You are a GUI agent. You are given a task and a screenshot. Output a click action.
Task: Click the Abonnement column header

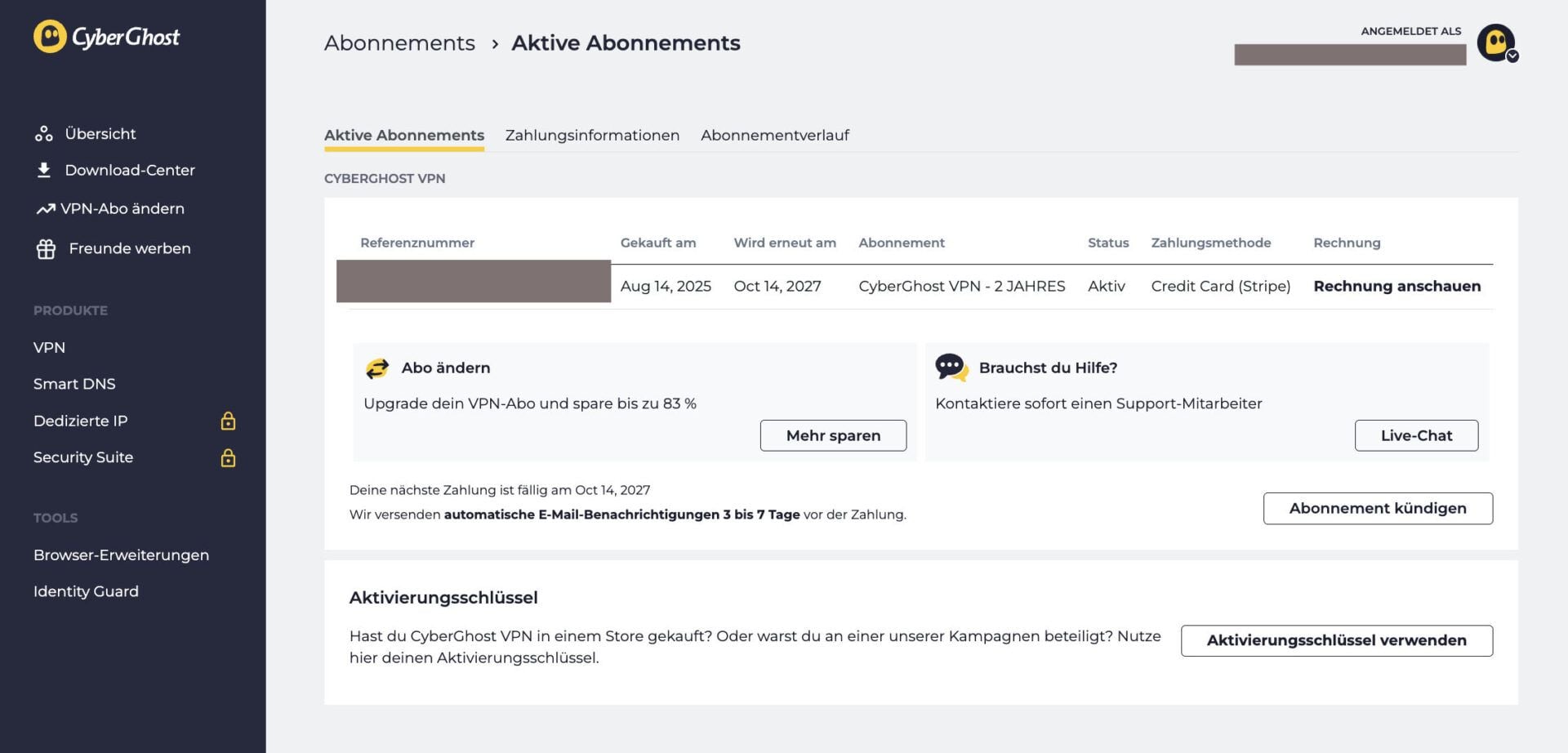[902, 243]
